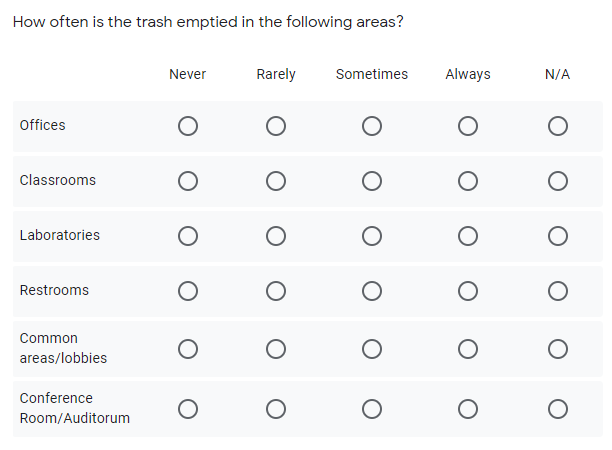Choose Never for Restrooms
Image resolution: width=612 pixels, height=450 pixels.
click(x=188, y=291)
